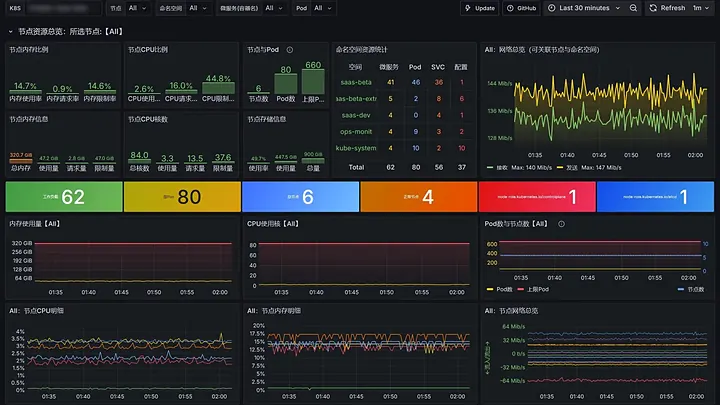Open the 命名空间 All variable dropdown
Image resolution: width=720 pixels, height=405 pixels.
[x=198, y=8]
